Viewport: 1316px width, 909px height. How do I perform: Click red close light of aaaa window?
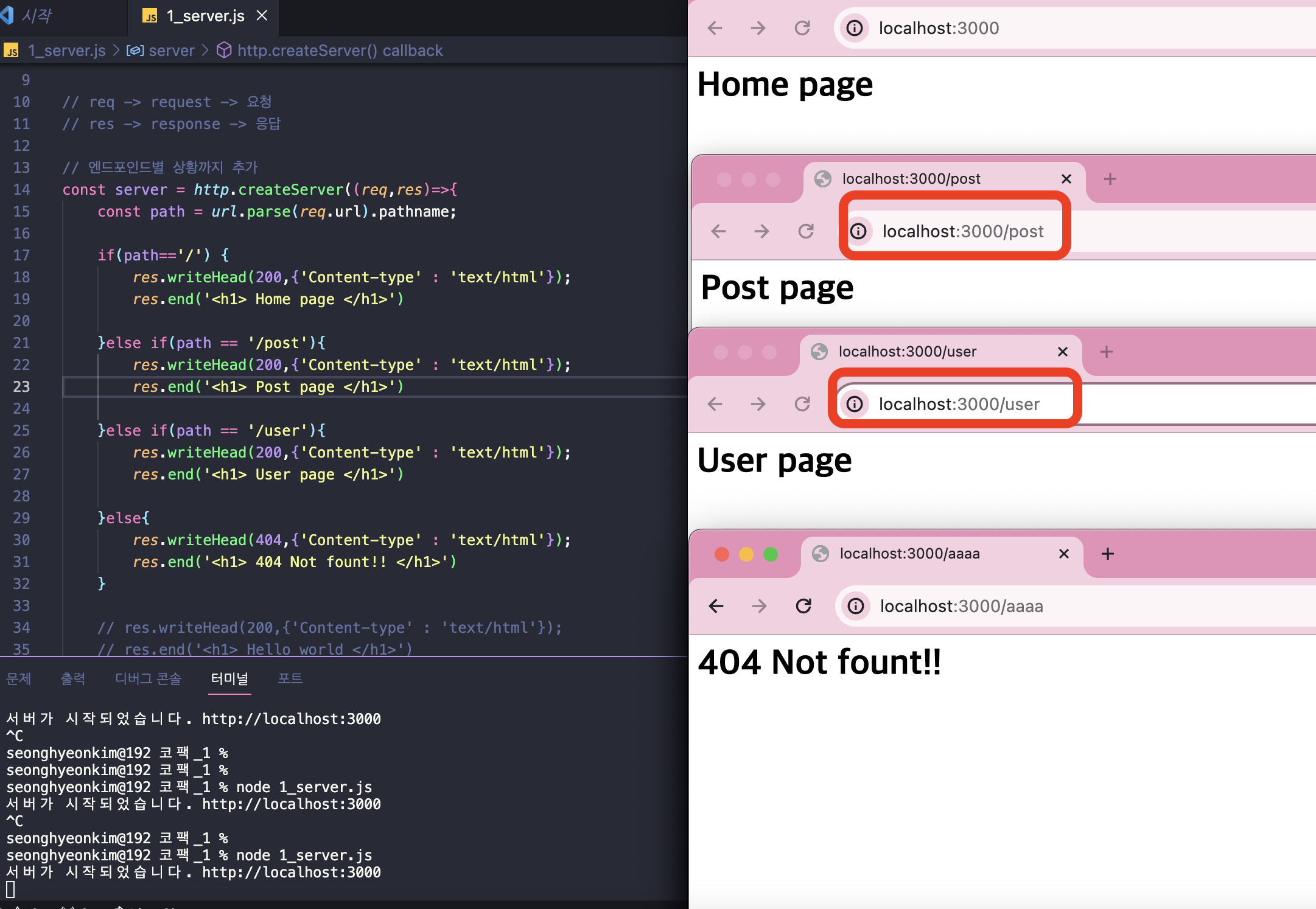coord(722,554)
